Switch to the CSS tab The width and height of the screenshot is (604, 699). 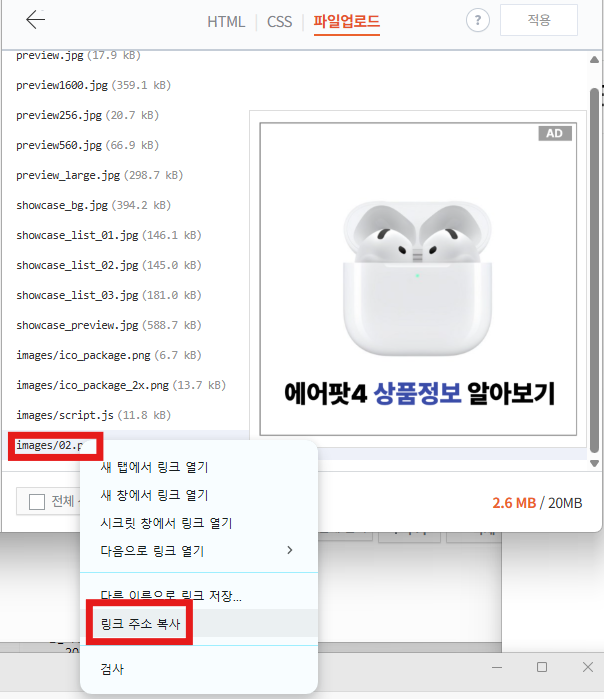279,21
